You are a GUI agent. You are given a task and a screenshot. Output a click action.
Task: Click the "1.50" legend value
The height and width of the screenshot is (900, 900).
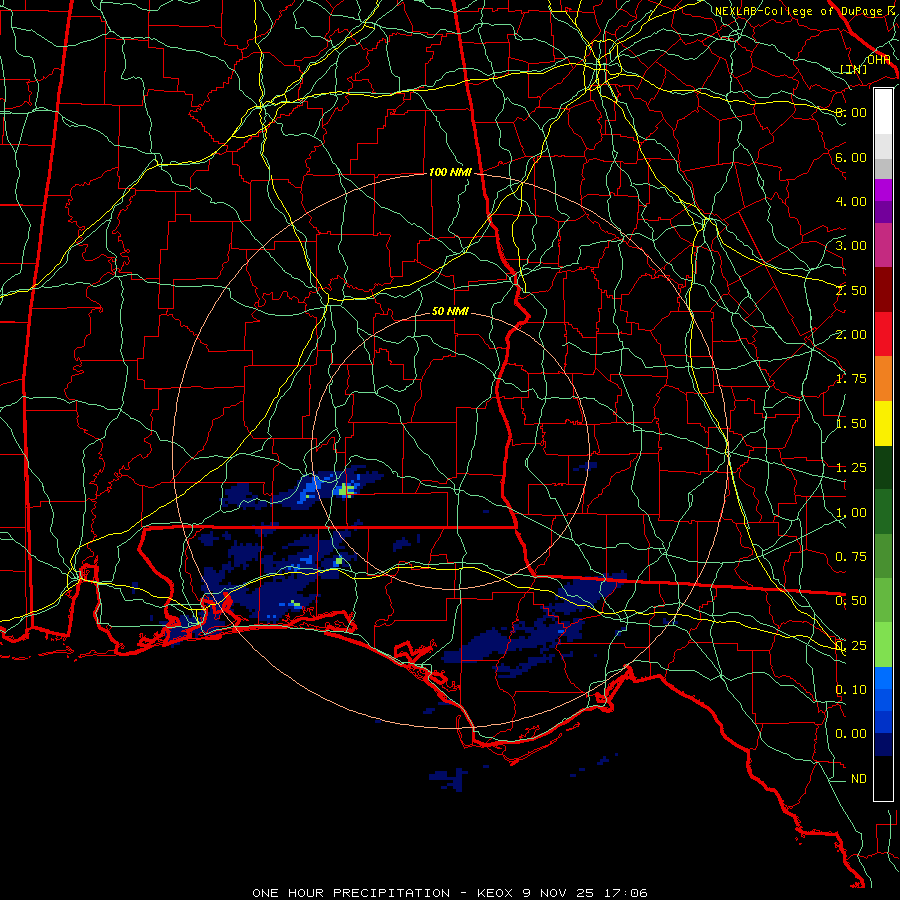[851, 424]
